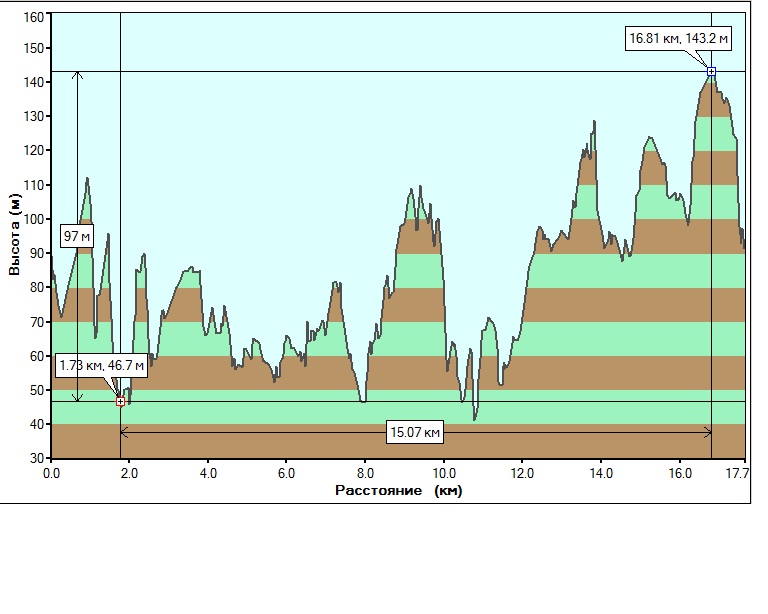The width and height of the screenshot is (768, 614).
Task: Click the 4.0 tick on the distance axis
Action: [x=208, y=472]
